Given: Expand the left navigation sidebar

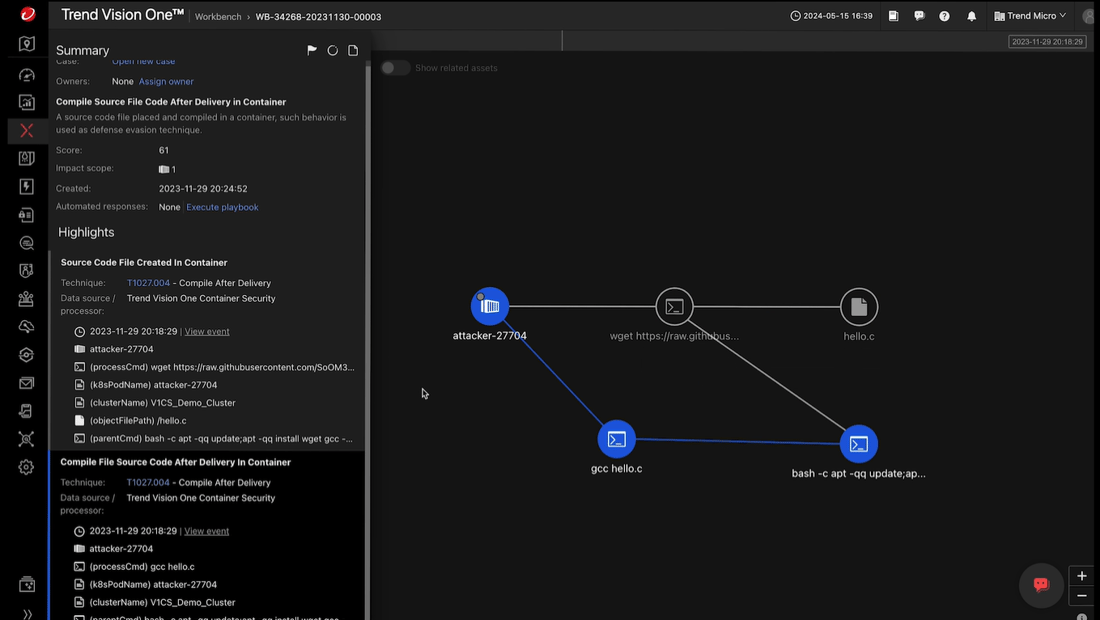Looking at the screenshot, I should (27, 613).
